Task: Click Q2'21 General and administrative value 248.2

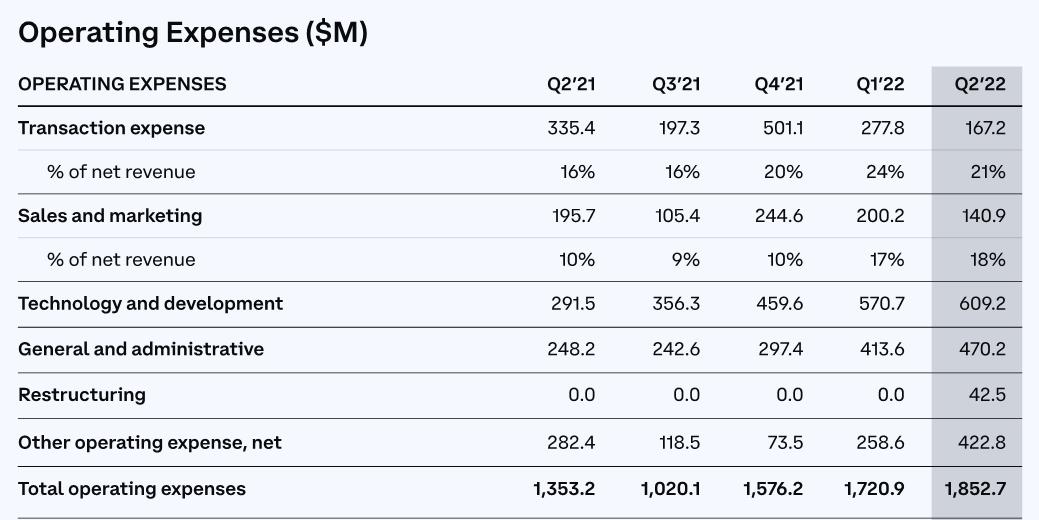Action: [573, 349]
